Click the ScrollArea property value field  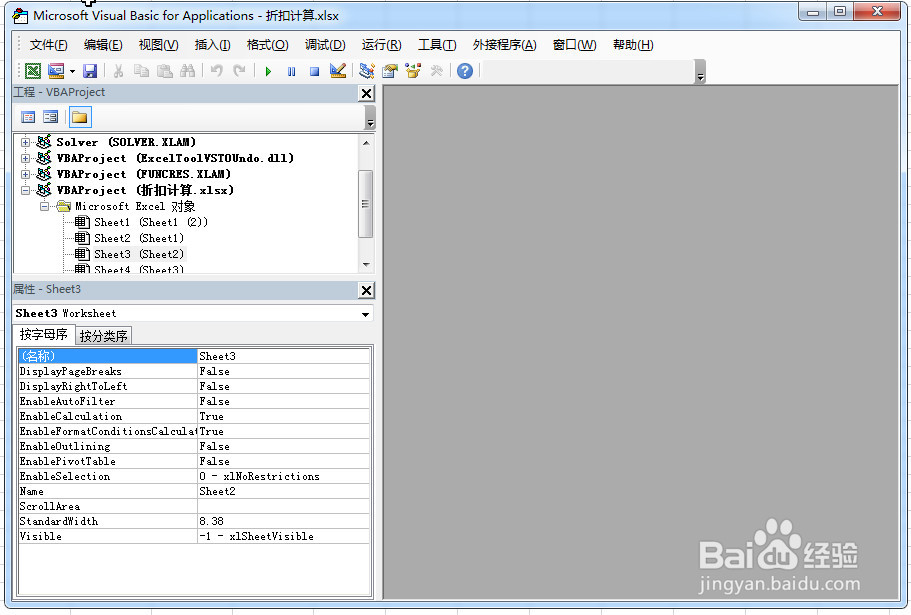[284, 506]
